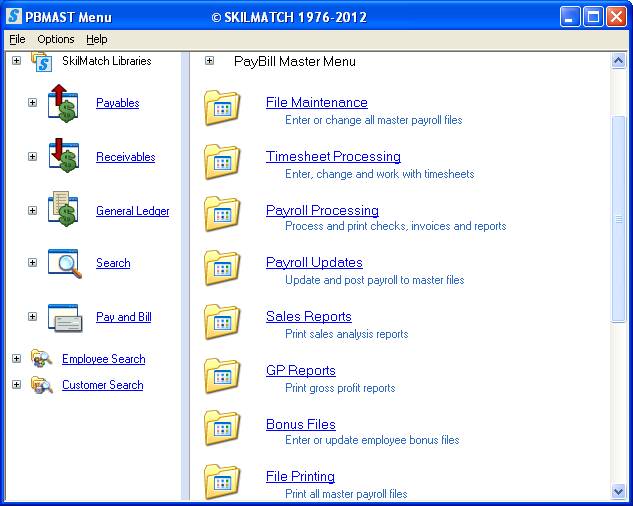The image size is (633, 506).
Task: Click the PayBill Master Menu heading
Action: point(295,61)
